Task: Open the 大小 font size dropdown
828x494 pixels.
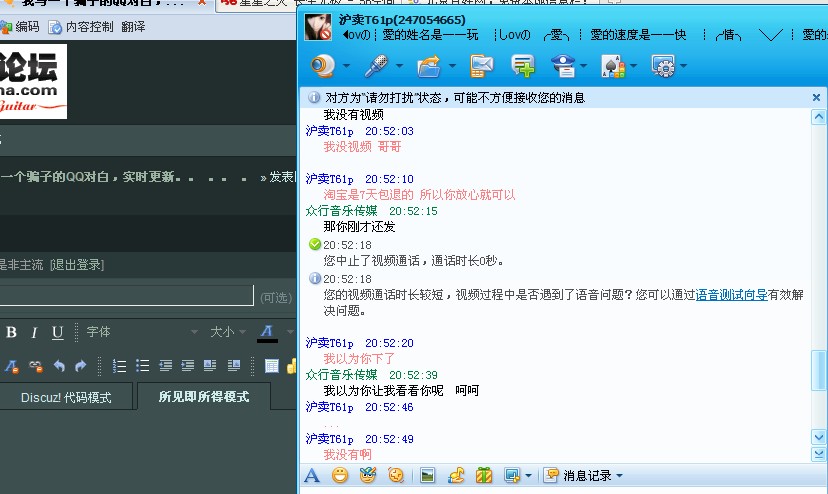Action: point(227,332)
